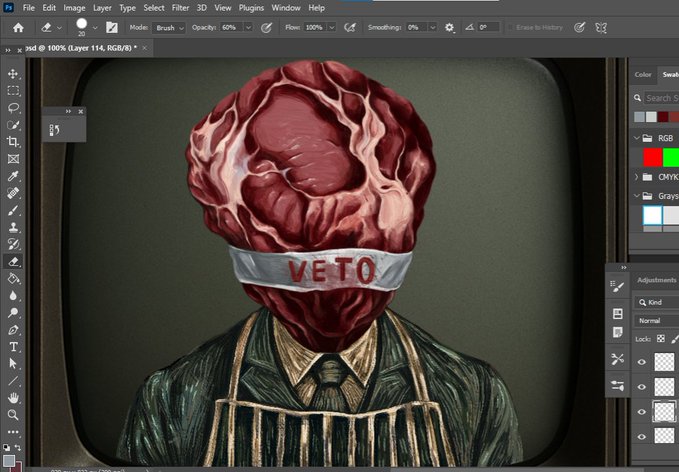679x472 pixels.
Task: Open Opacity slider dropdown arrow
Action: point(249,28)
